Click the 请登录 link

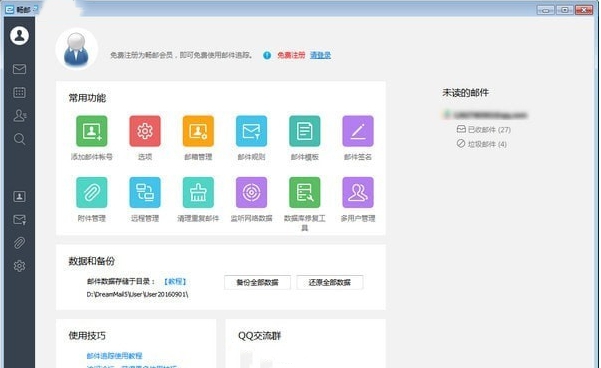pos(320,55)
